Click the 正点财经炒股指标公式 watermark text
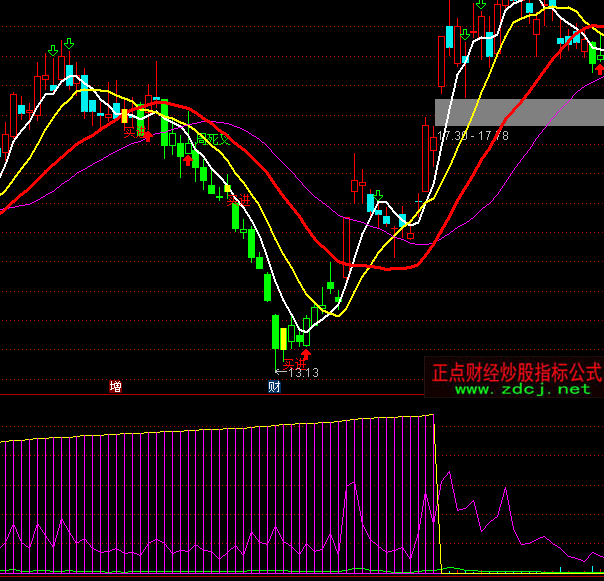 click(516, 371)
